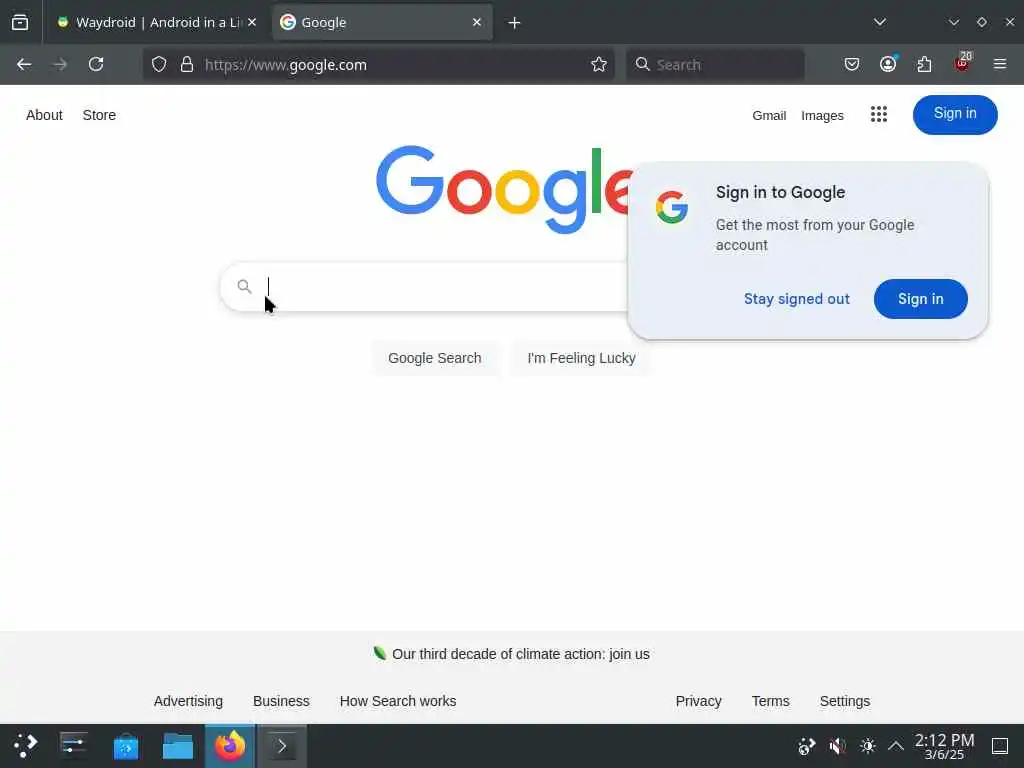Open tracking protection shield icon
This screenshot has width=1024, height=768.
coord(159,64)
